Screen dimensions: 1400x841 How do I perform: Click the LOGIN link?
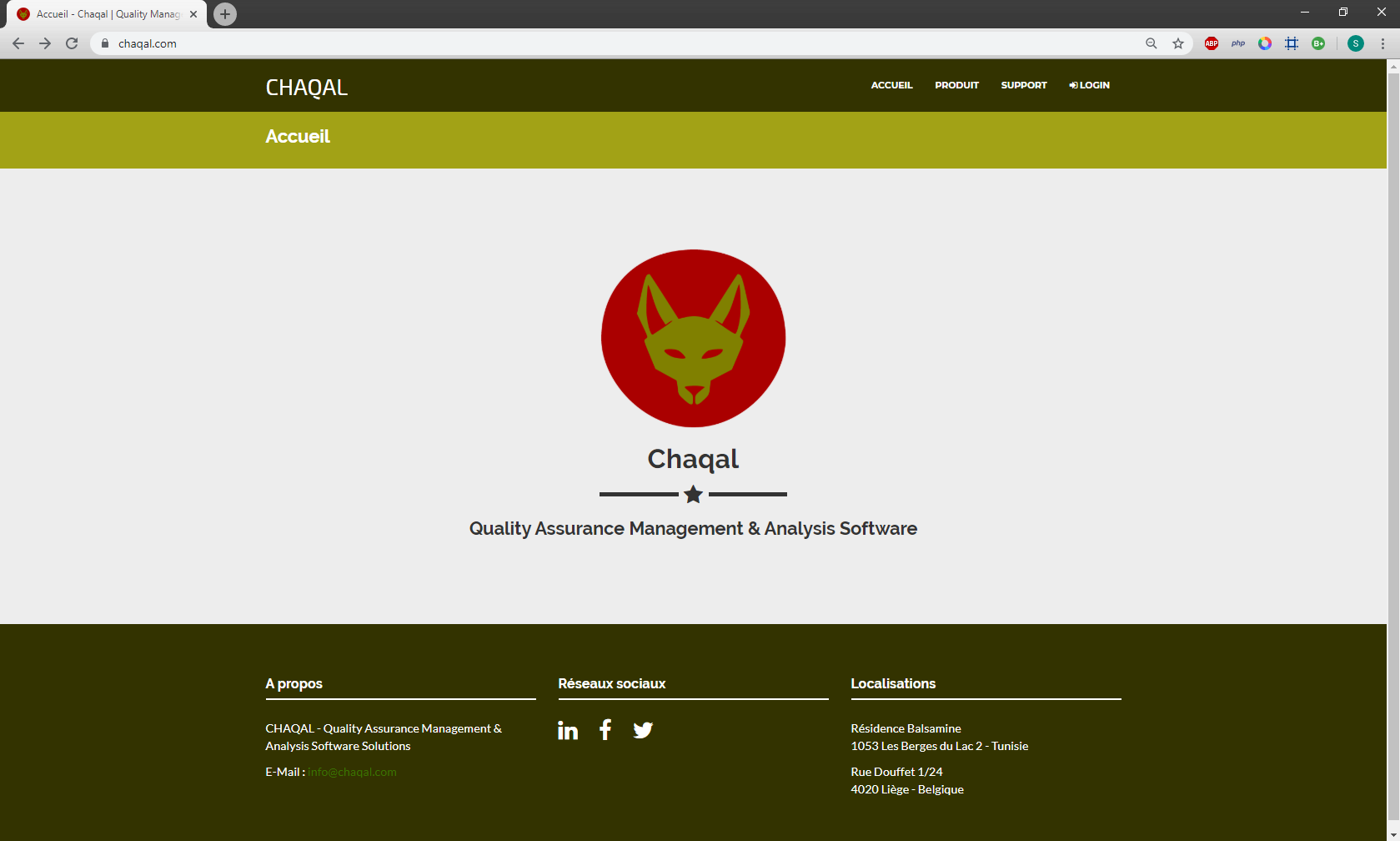click(1090, 85)
